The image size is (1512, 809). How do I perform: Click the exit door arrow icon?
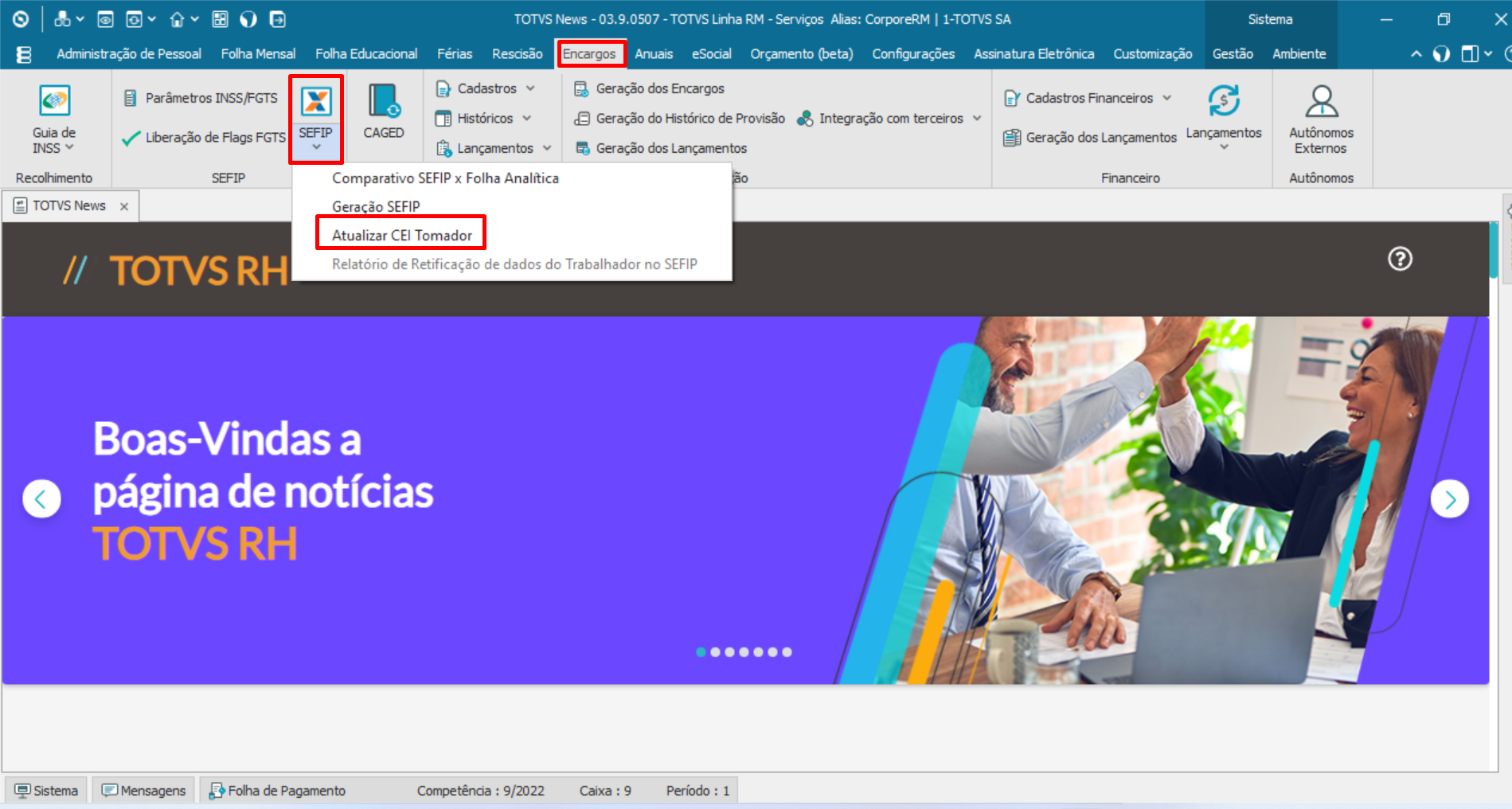(x=277, y=19)
